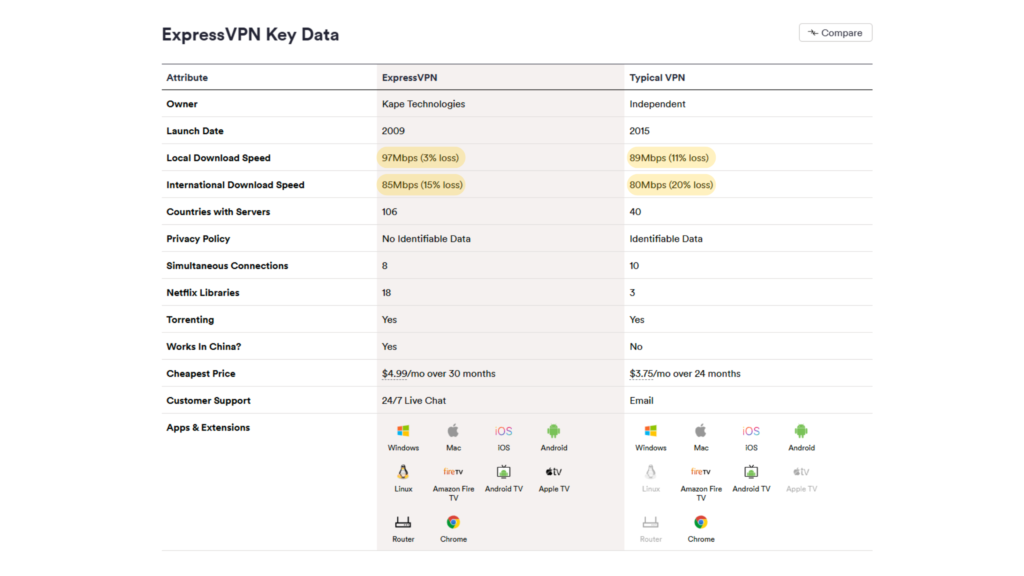The height and width of the screenshot is (576, 1024).
Task: Click the 2015 launch date value
Action: 639,131
